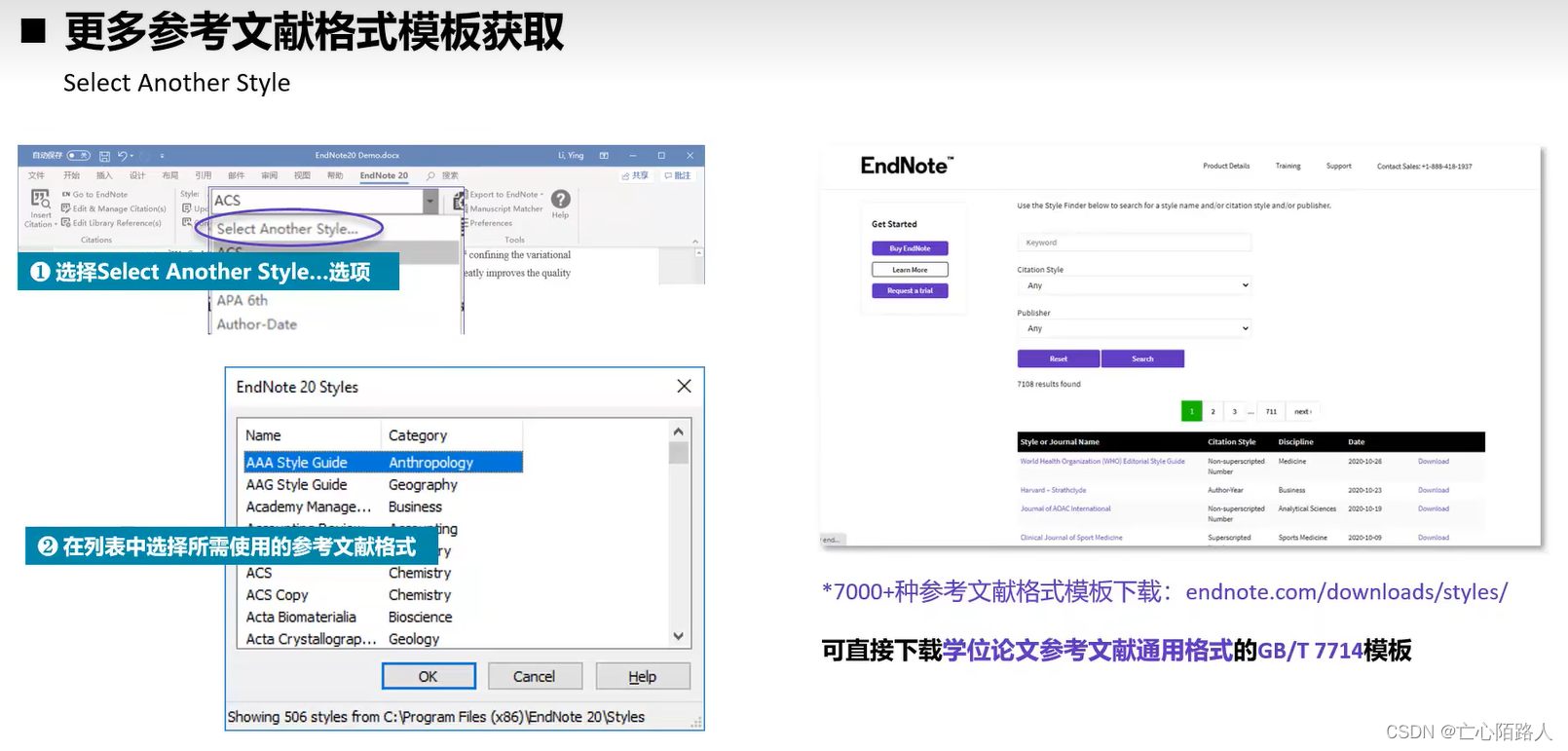Screen dimensions: 1568x751
Task: Open the 插入 ribbon tab
Action: (104, 176)
